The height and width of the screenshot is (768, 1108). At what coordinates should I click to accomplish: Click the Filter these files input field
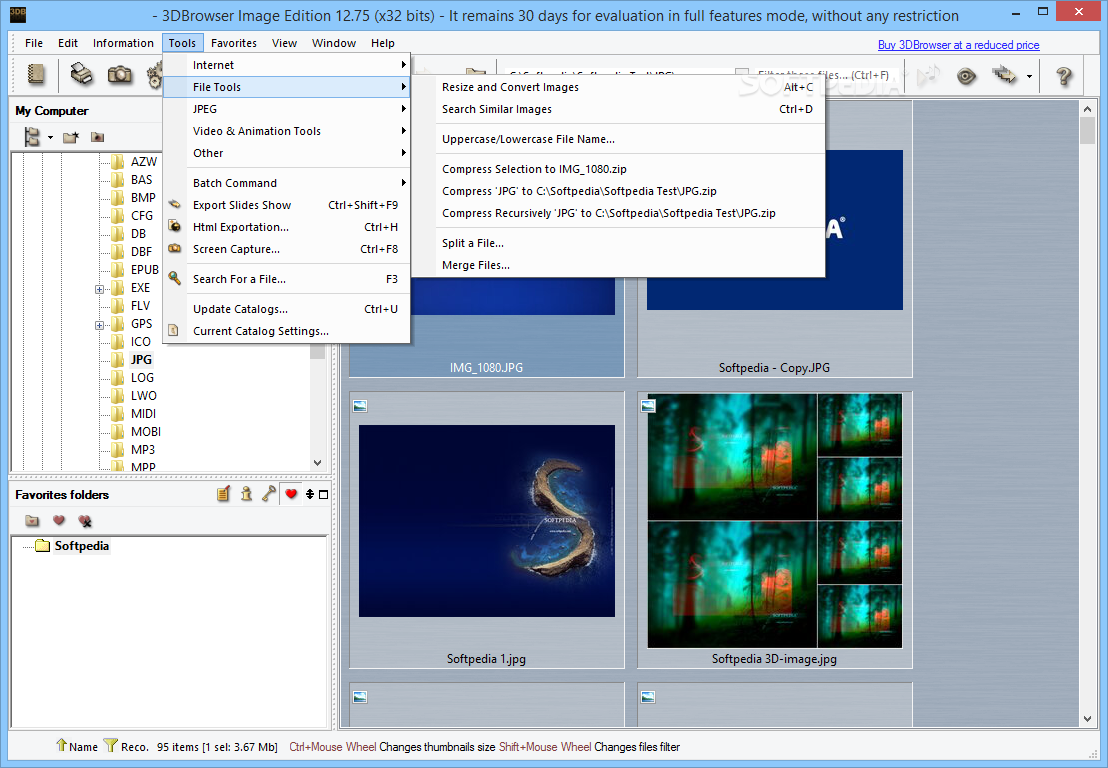(823, 74)
